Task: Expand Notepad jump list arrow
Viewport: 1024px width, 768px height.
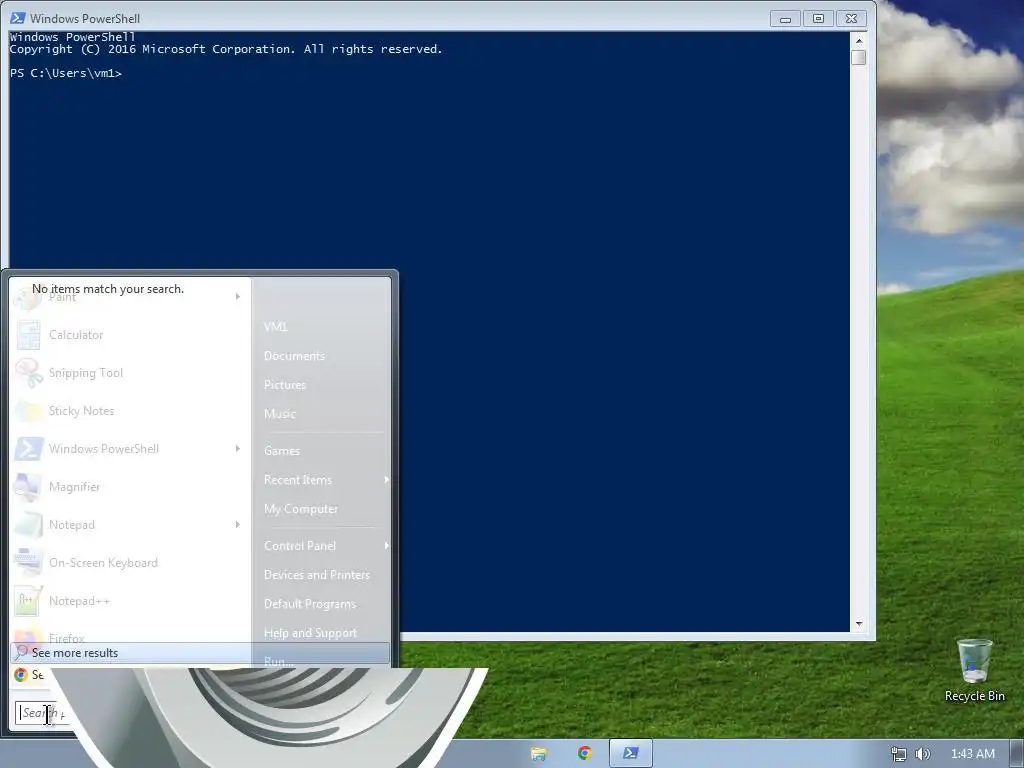Action: 238,524
